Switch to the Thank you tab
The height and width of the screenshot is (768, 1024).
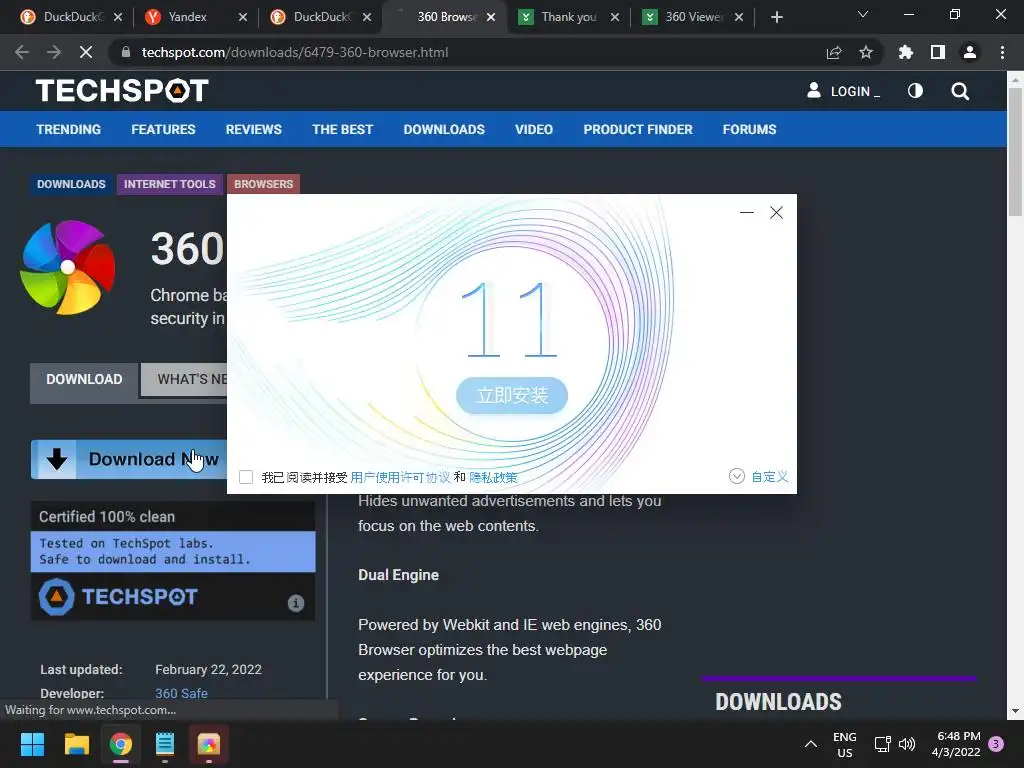[x=568, y=17]
